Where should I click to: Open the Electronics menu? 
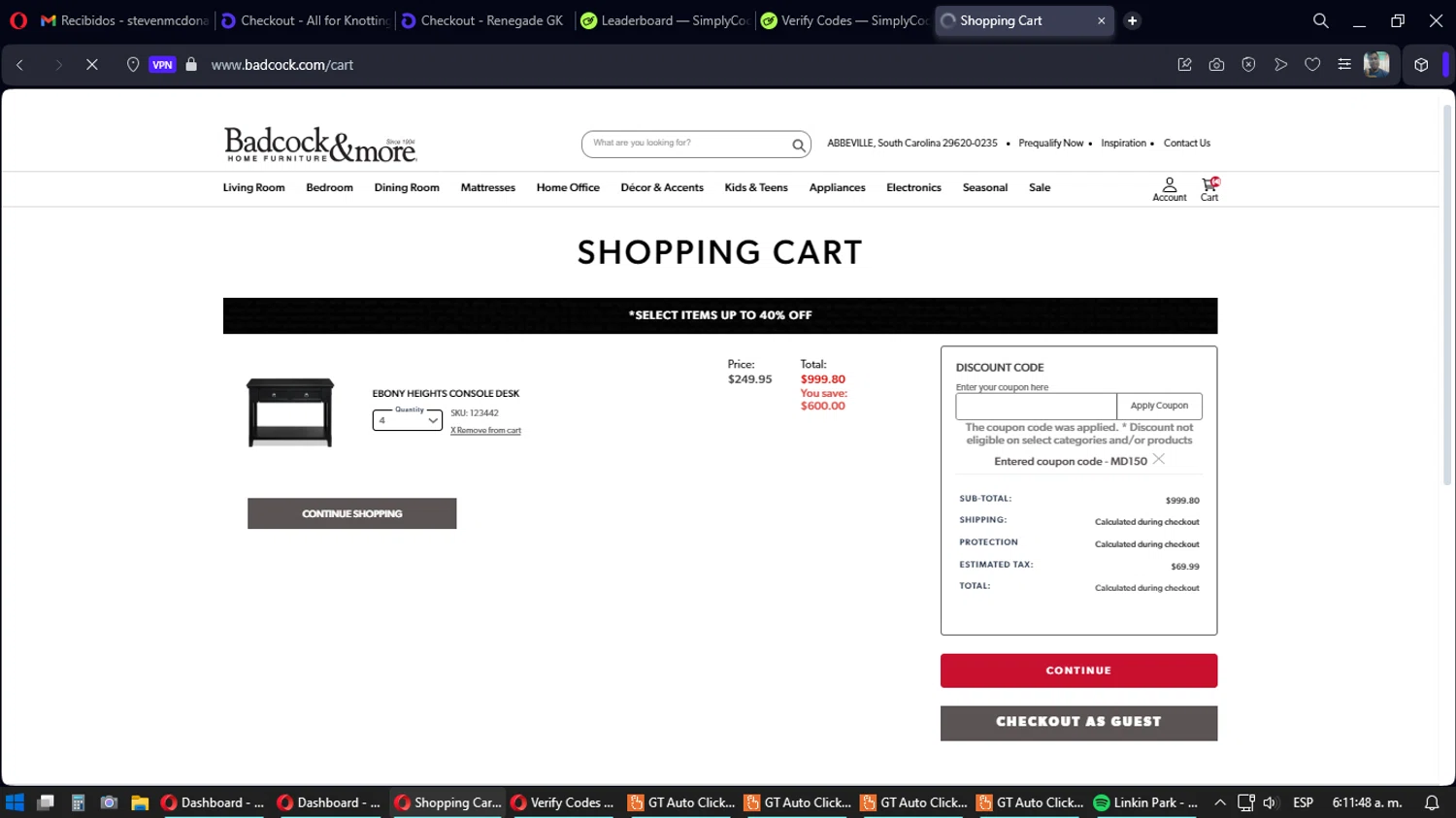click(x=913, y=188)
